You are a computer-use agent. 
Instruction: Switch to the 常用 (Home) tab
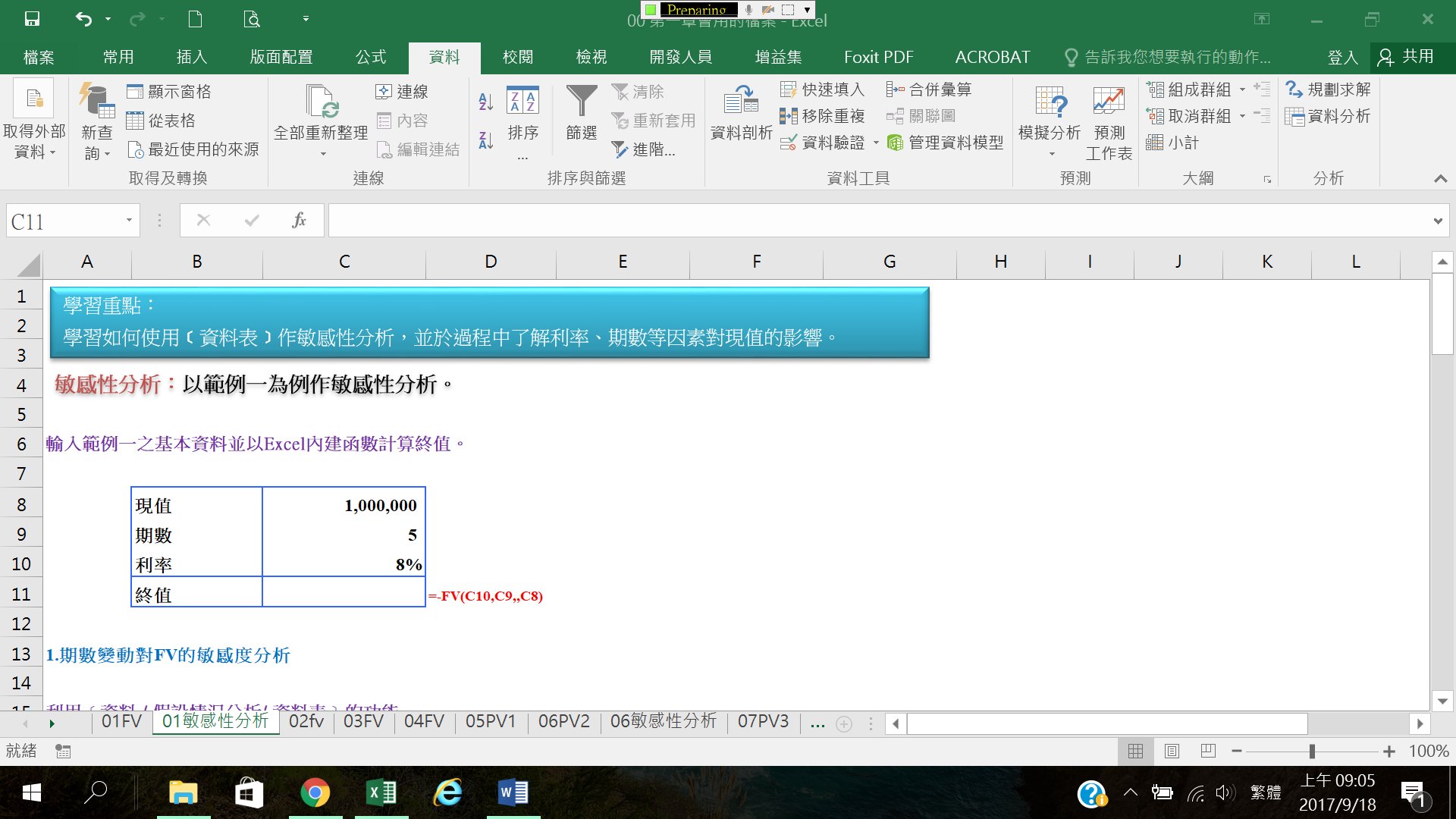point(118,57)
